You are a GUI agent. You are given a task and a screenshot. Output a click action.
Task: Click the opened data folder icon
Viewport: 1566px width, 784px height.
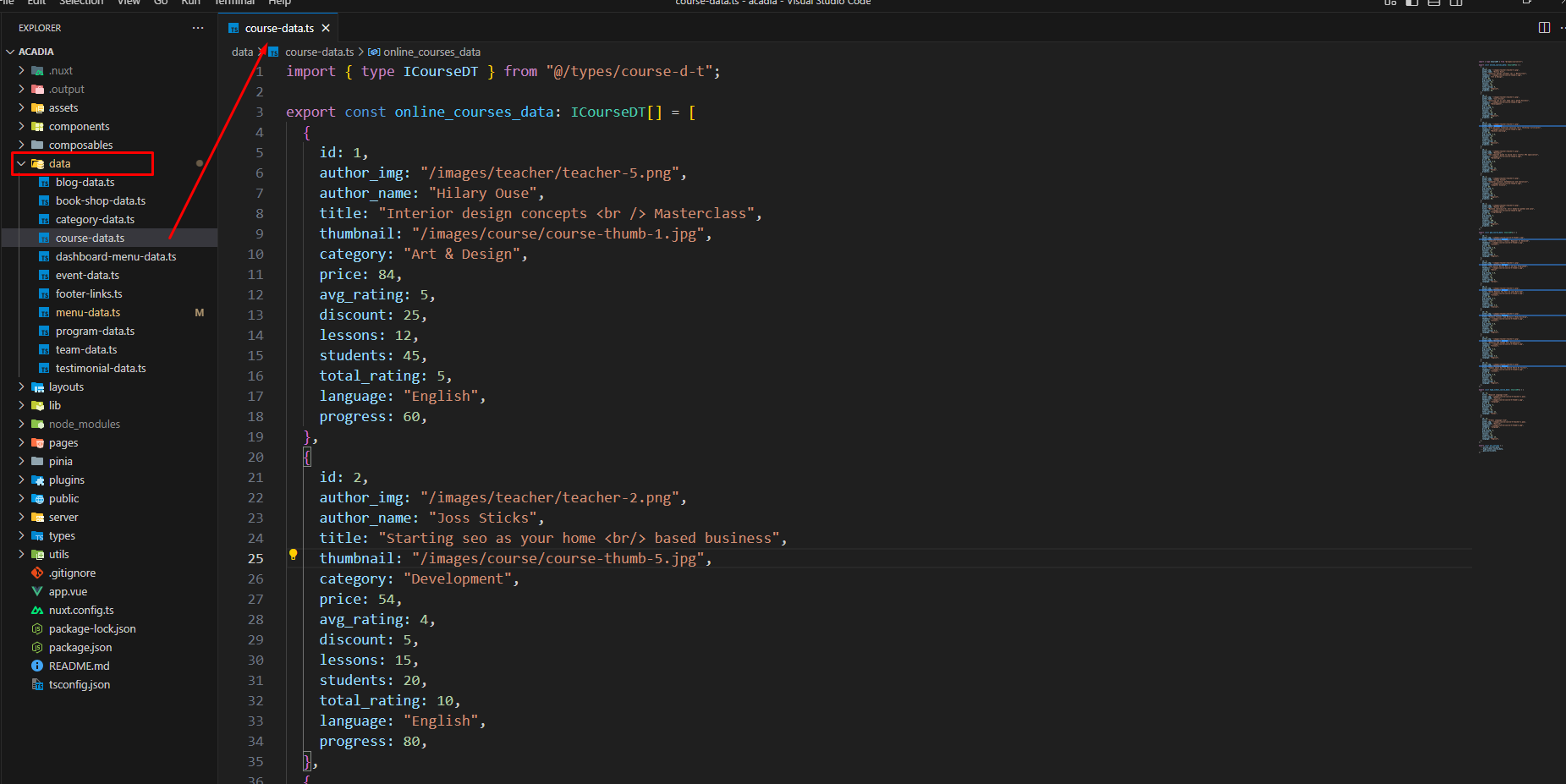click(37, 164)
